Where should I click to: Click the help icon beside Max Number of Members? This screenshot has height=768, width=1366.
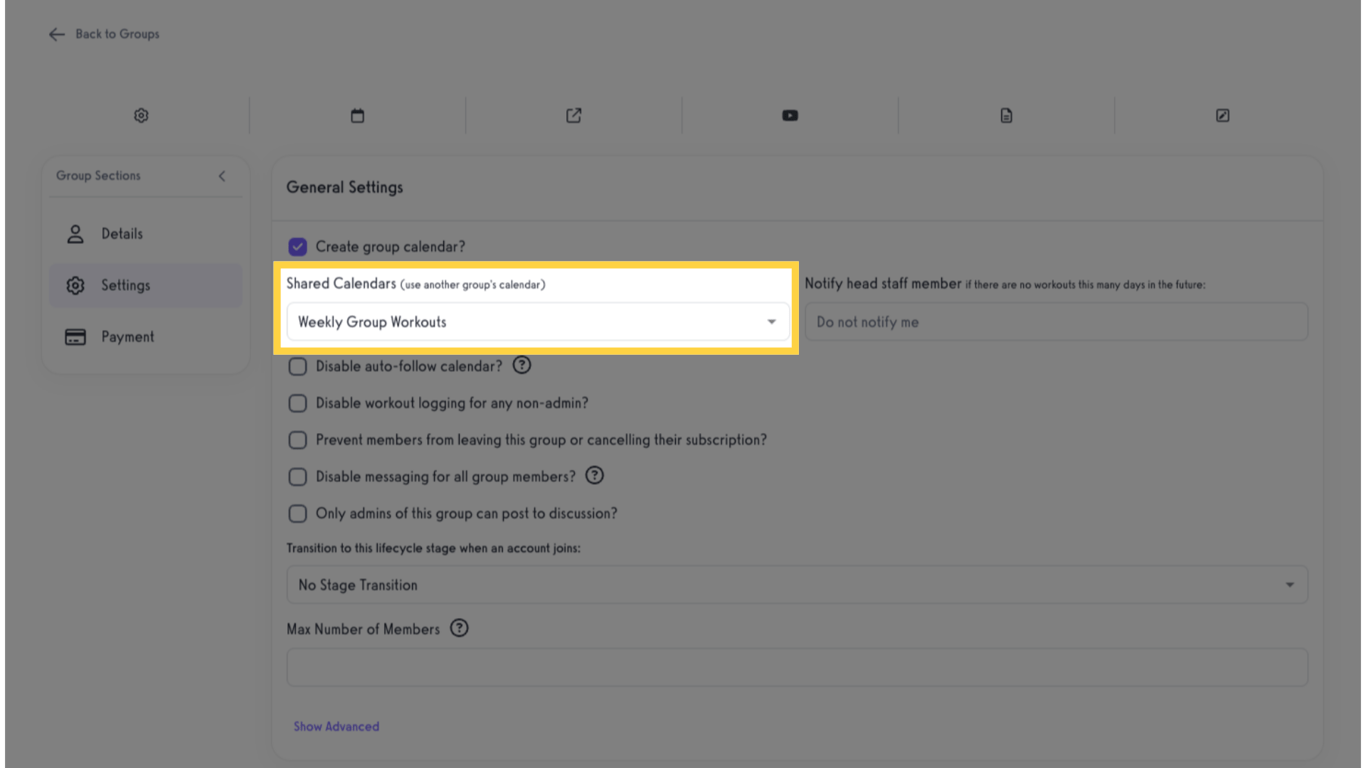click(459, 628)
